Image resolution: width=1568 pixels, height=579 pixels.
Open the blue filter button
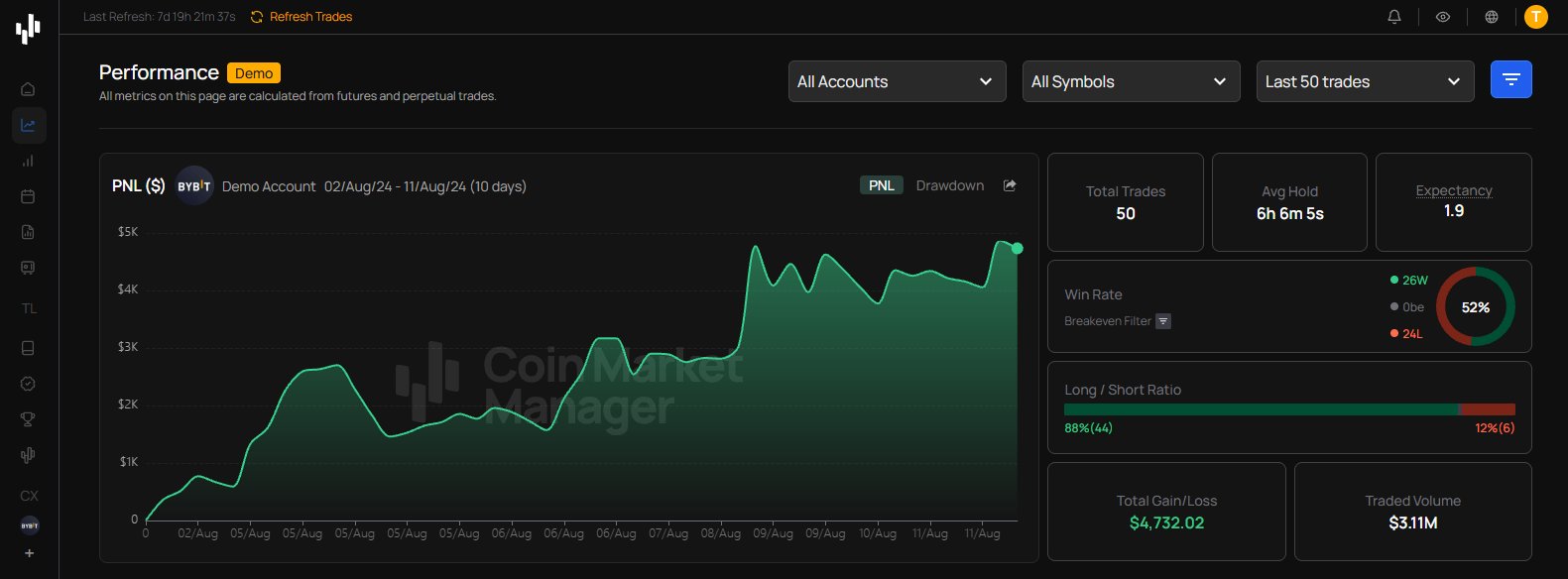tap(1511, 79)
